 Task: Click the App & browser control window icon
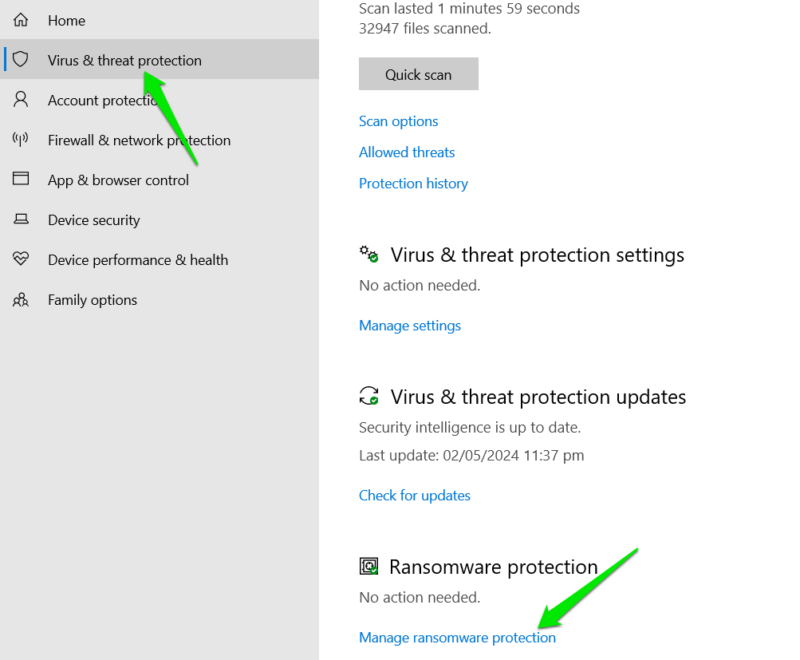[x=20, y=180]
